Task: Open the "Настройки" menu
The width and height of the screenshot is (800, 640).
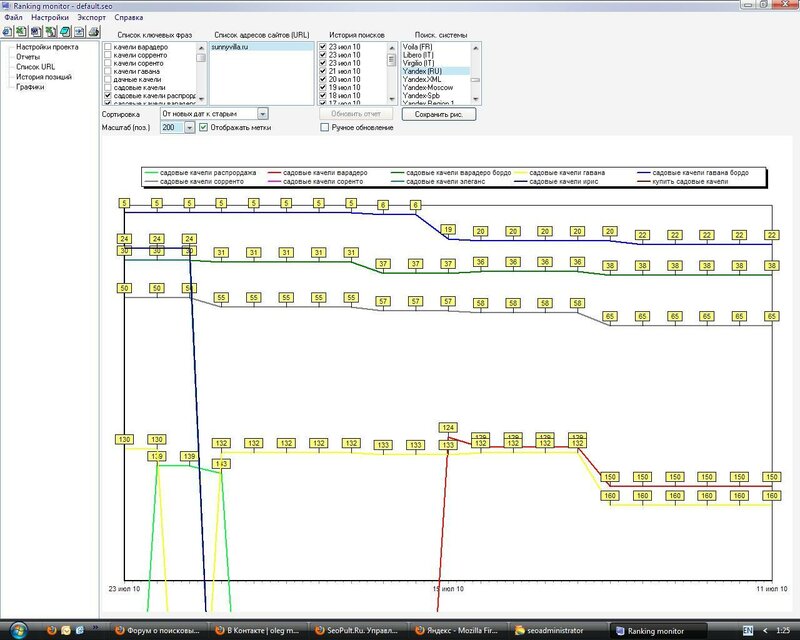Action: point(50,18)
